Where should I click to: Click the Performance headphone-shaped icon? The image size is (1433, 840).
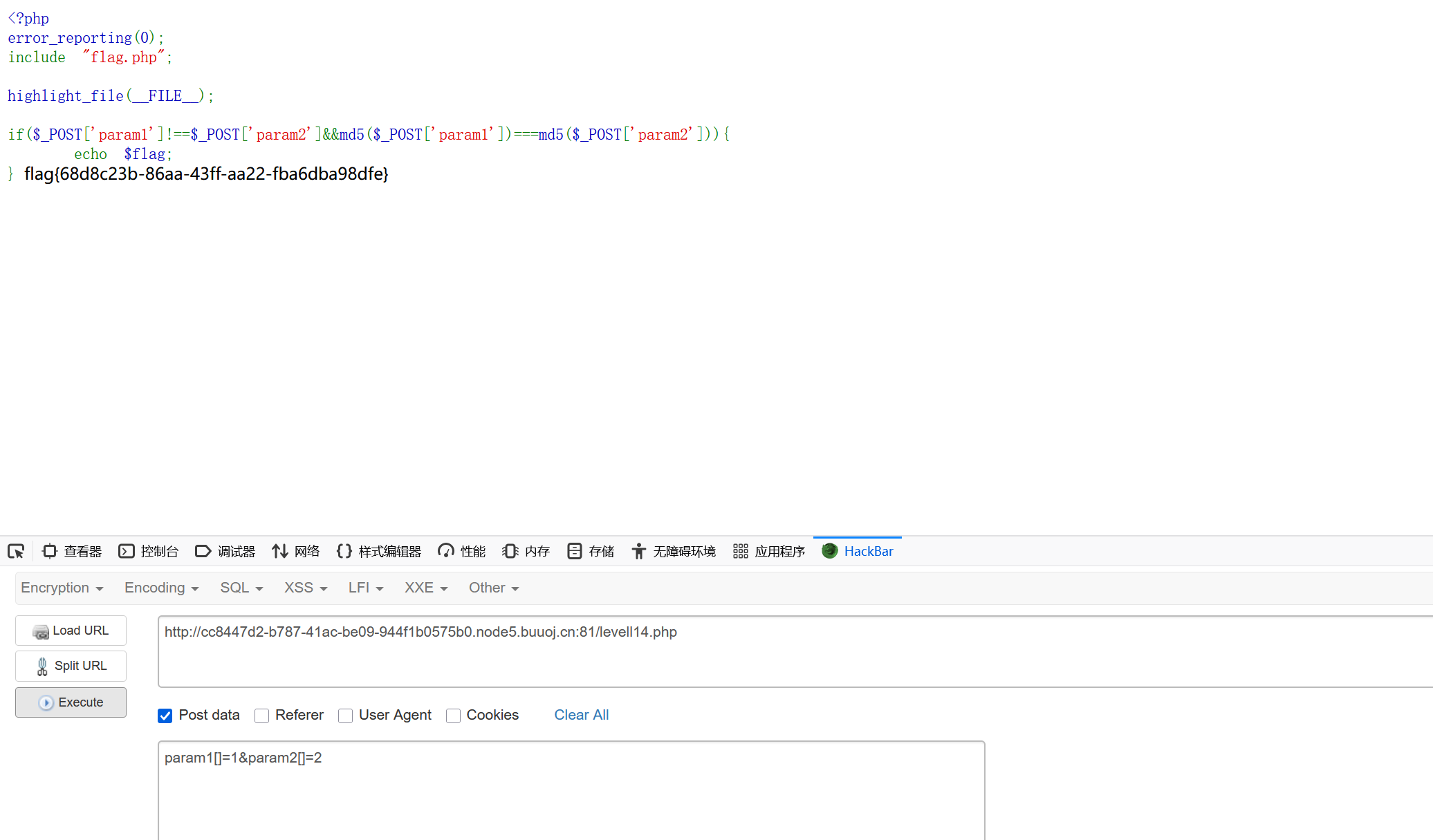446,551
